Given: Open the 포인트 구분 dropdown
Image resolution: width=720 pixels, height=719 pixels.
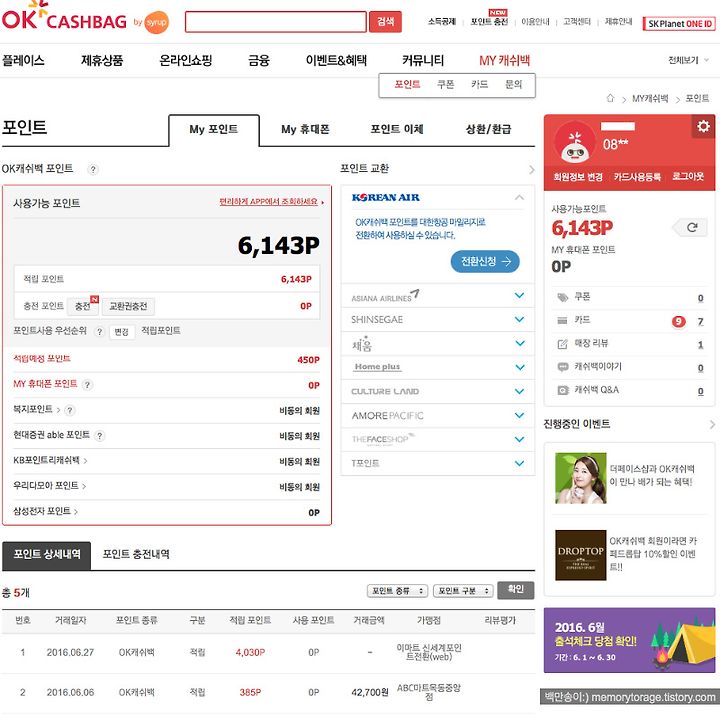Looking at the screenshot, I should click(463, 590).
